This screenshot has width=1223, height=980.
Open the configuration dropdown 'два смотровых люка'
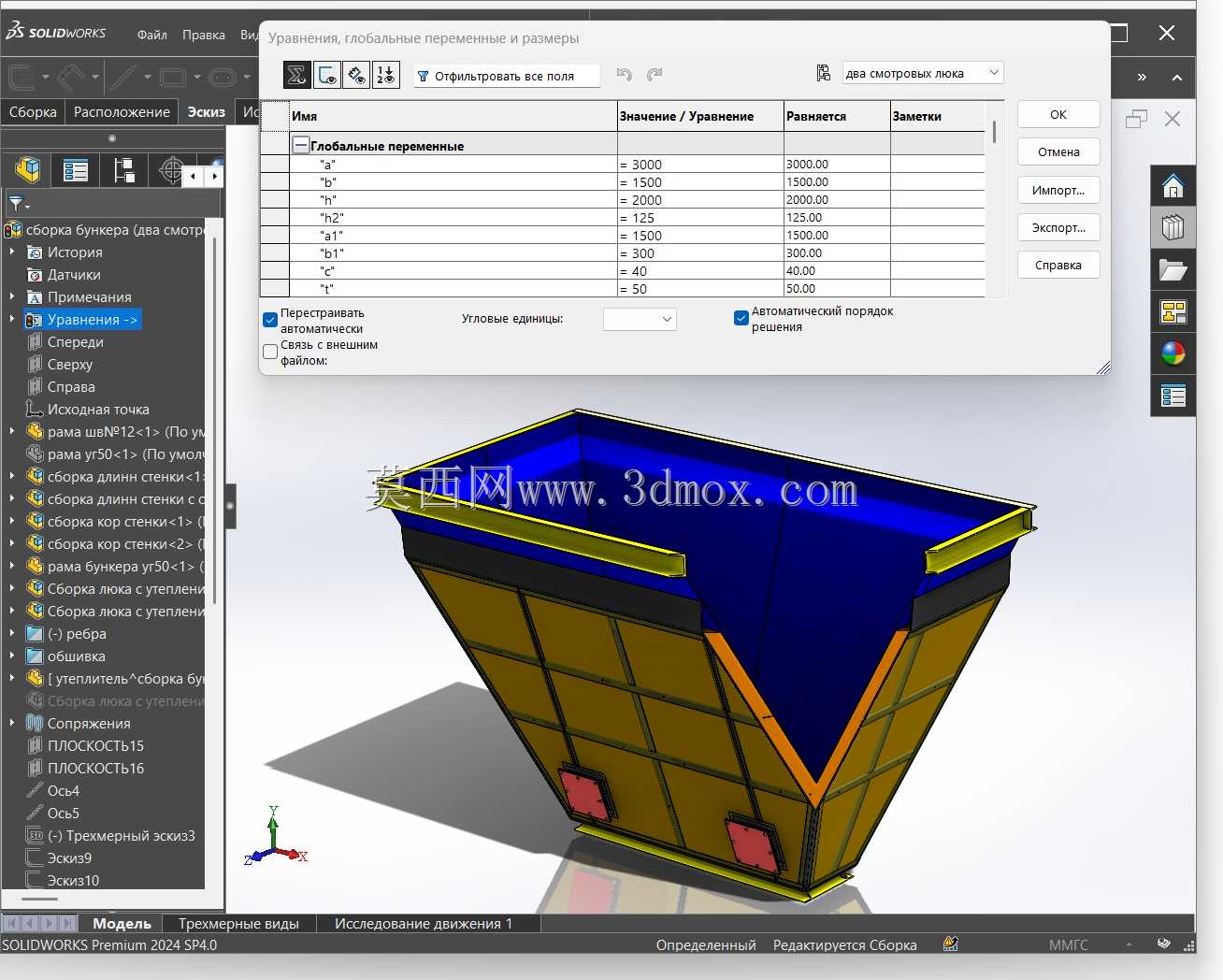point(923,73)
